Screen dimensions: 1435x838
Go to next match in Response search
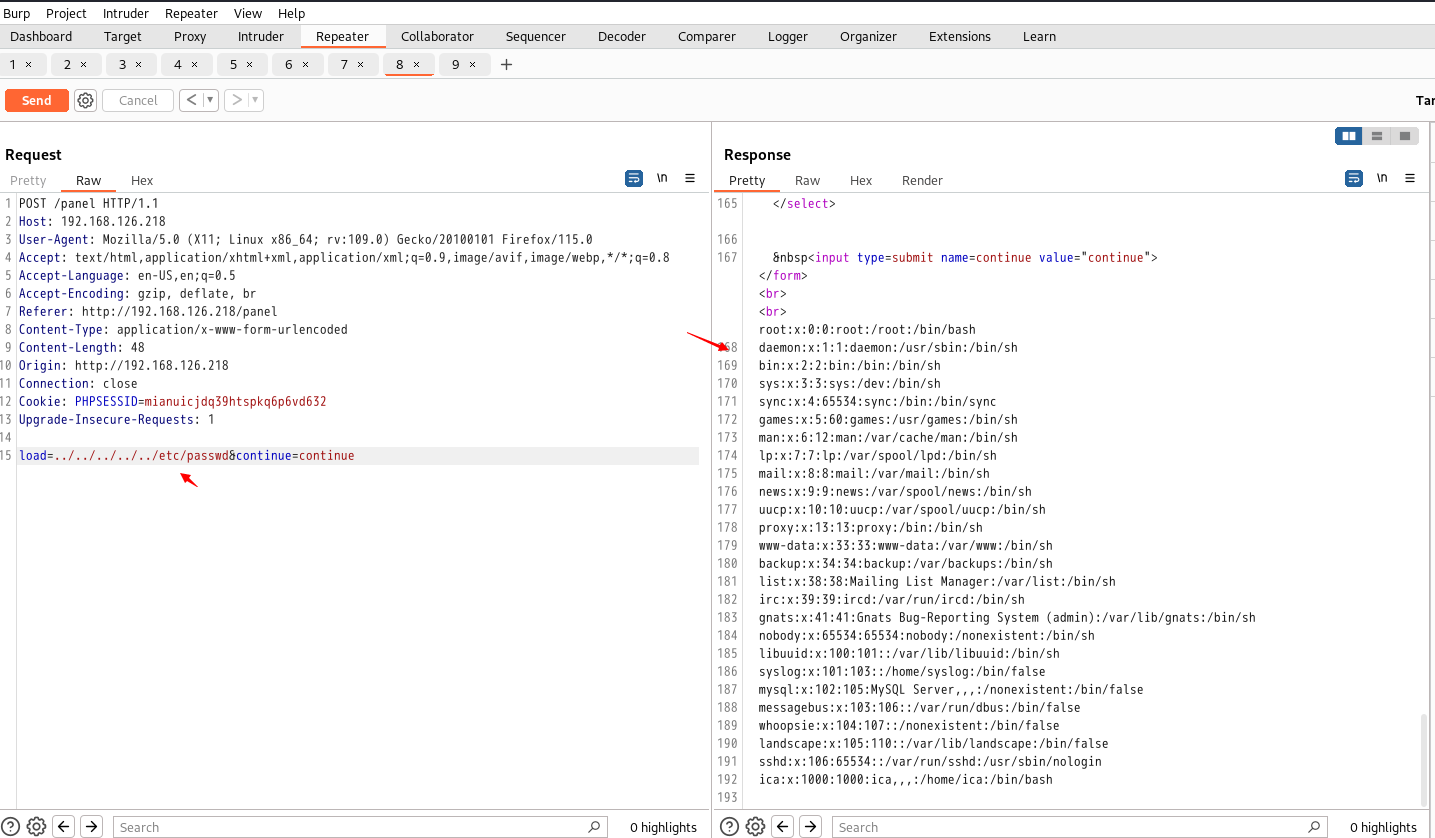tap(811, 826)
